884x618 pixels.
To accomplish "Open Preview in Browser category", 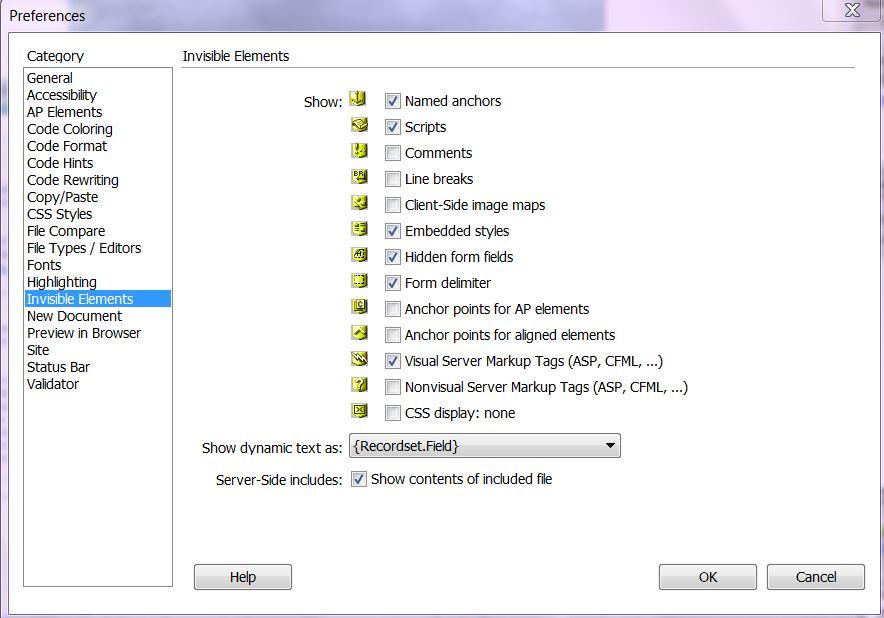I will tap(98, 333).
